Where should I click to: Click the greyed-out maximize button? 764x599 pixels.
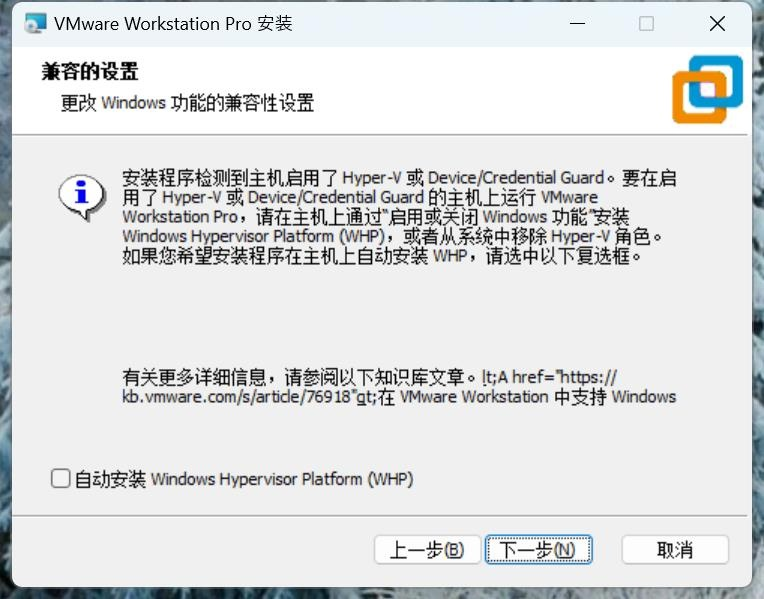click(646, 23)
